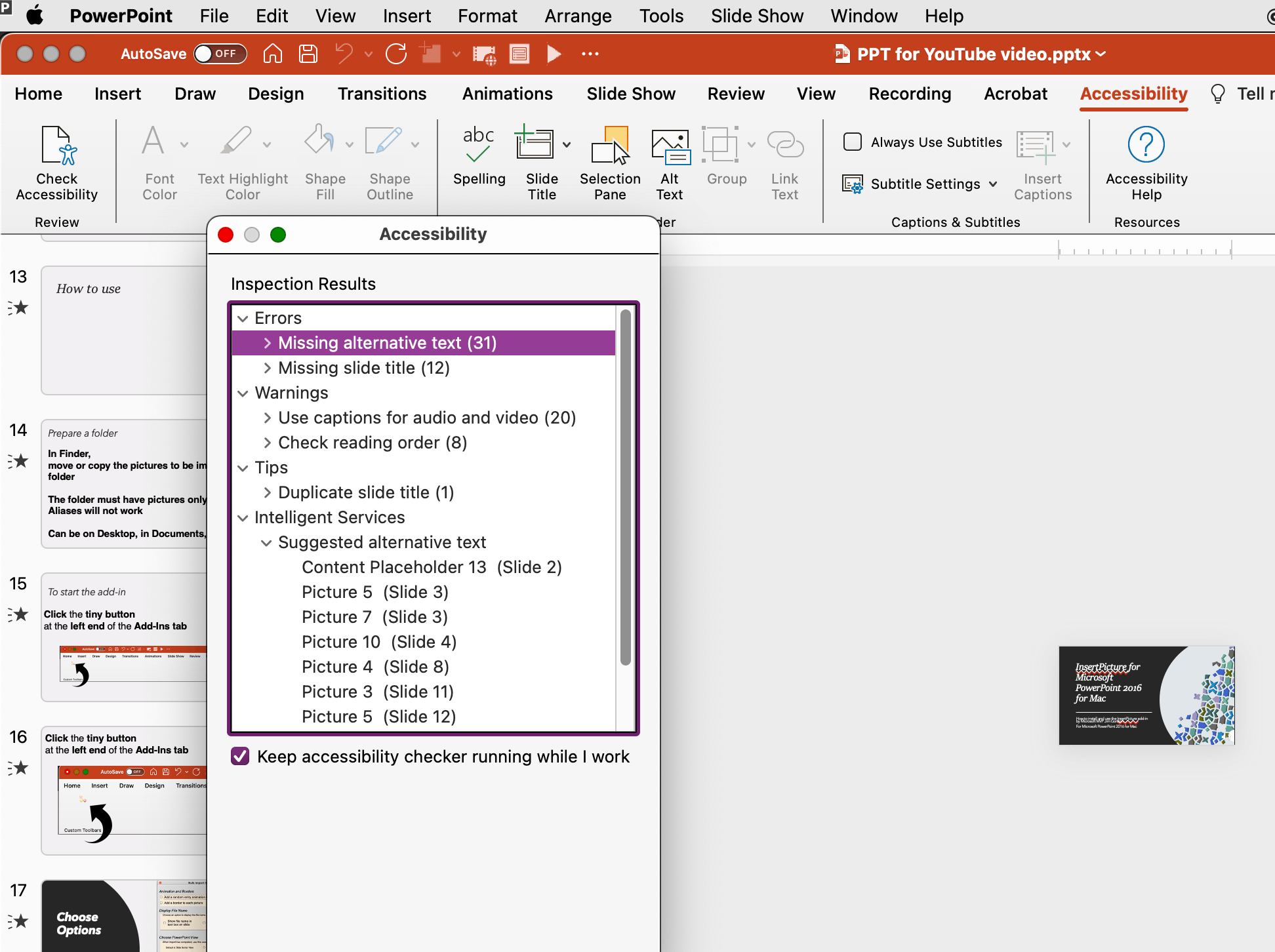This screenshot has width=1275, height=952.
Task: Open the Transitions tab
Action: (x=382, y=94)
